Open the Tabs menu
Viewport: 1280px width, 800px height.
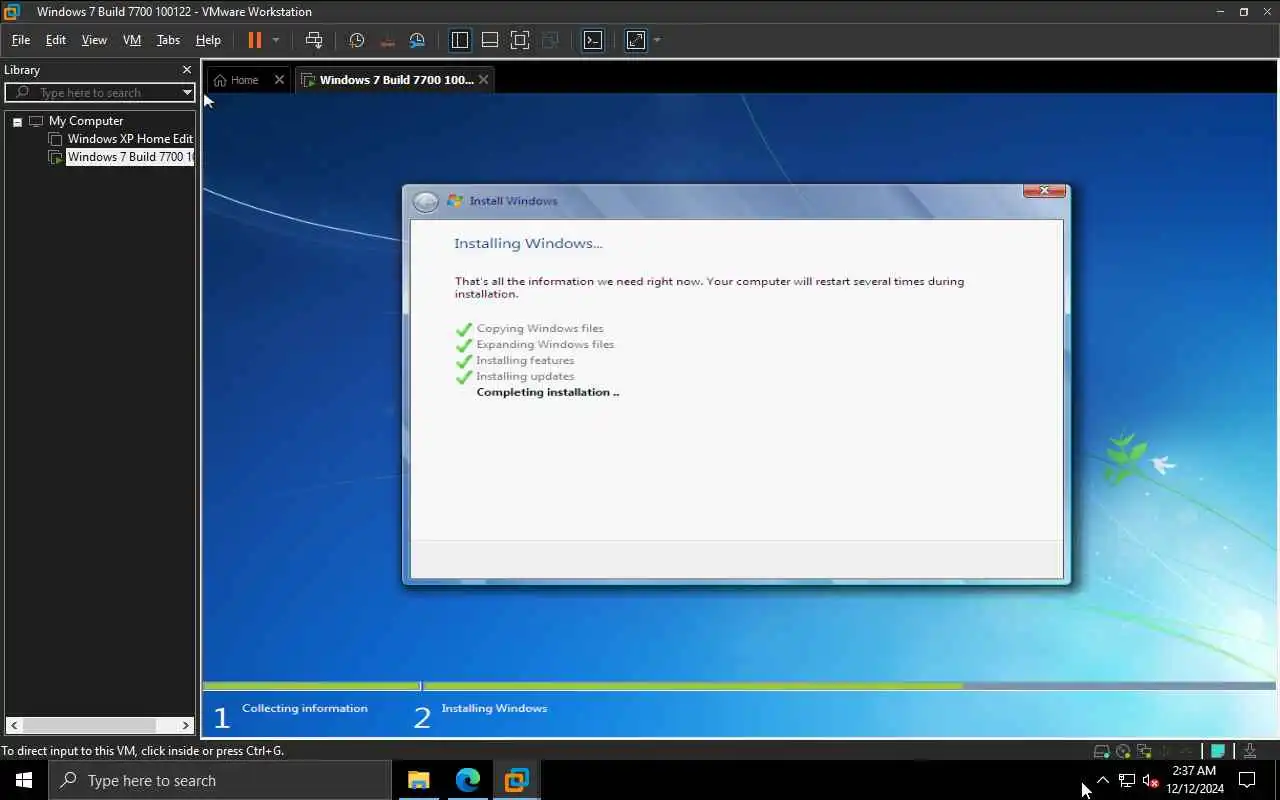tap(168, 40)
